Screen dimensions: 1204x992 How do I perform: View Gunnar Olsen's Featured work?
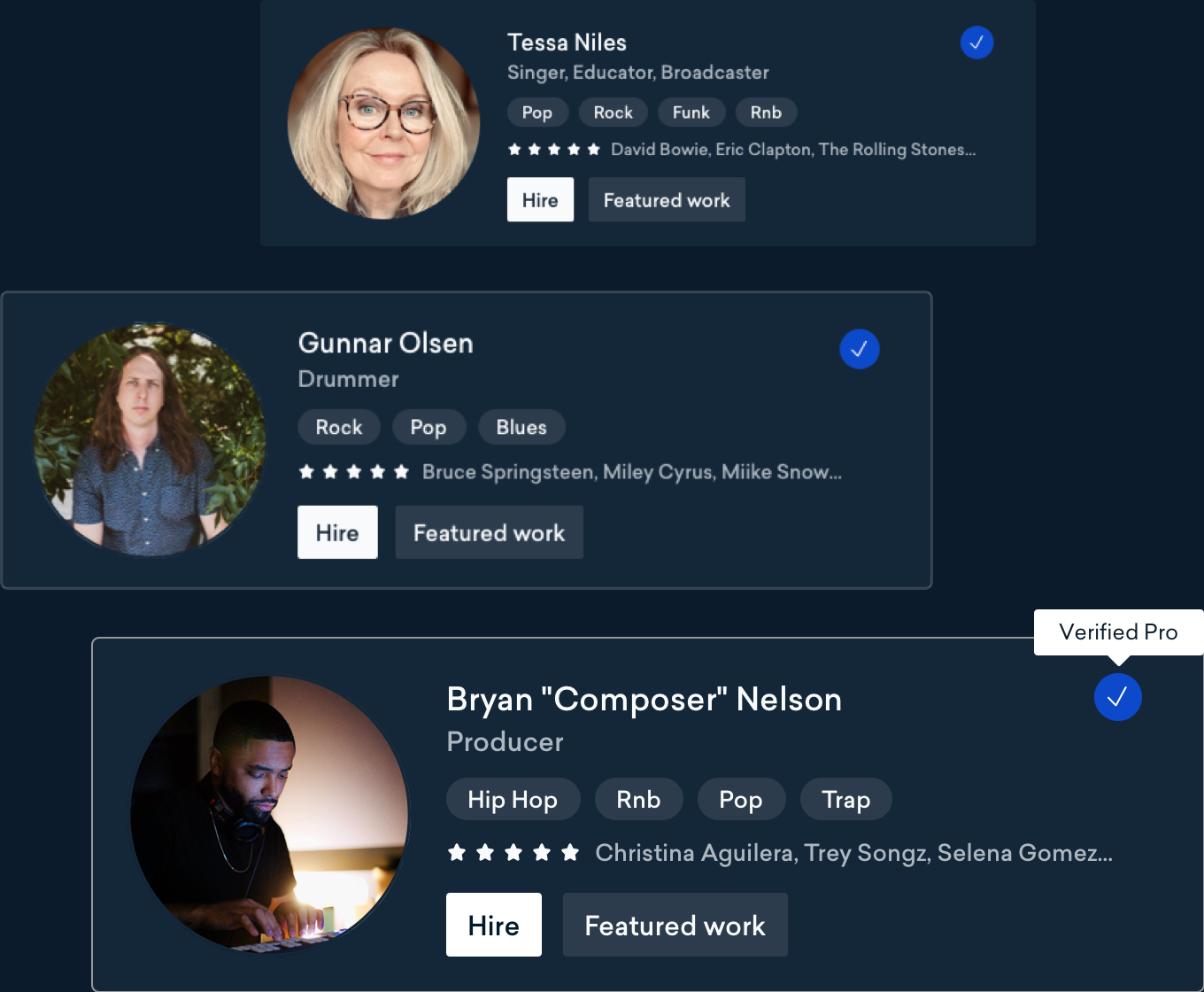pos(489,532)
